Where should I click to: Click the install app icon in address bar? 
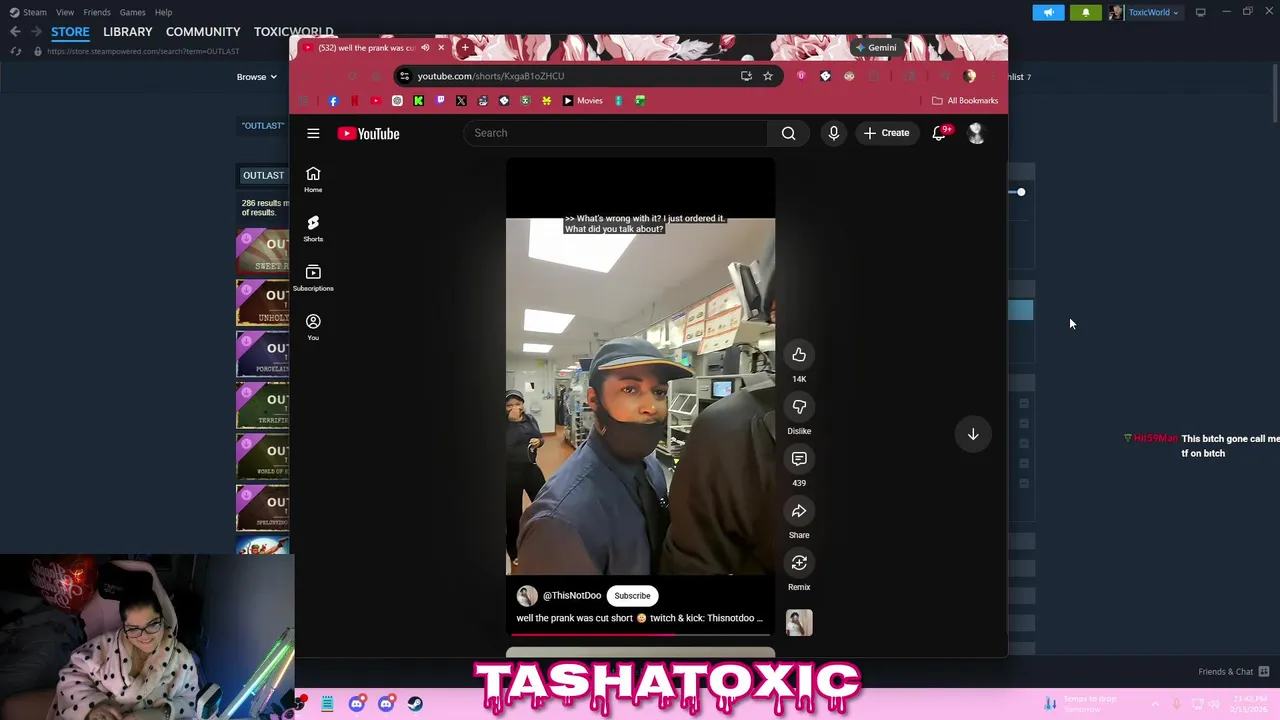(x=746, y=76)
